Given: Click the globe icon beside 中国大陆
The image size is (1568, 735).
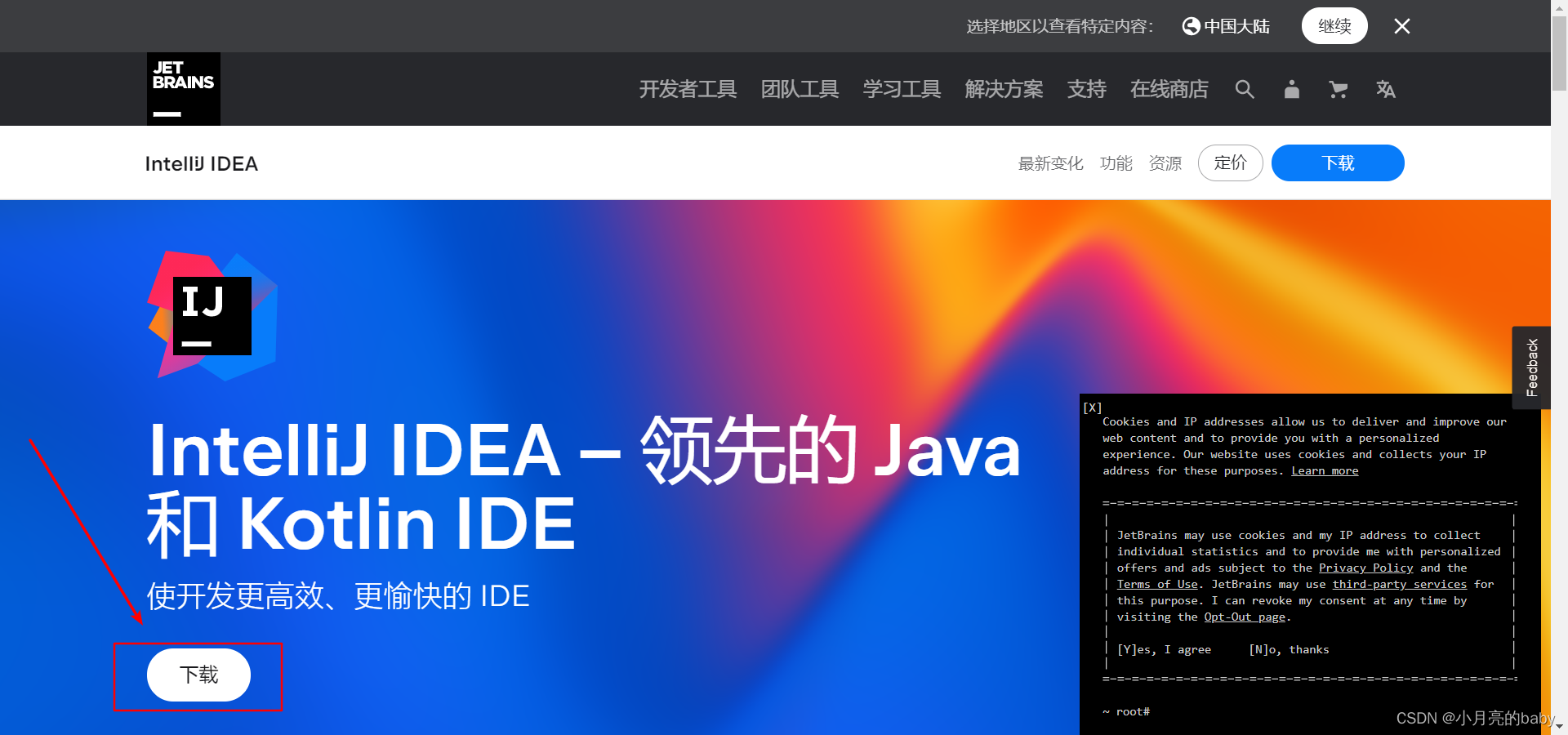Looking at the screenshot, I should coord(1192,26).
